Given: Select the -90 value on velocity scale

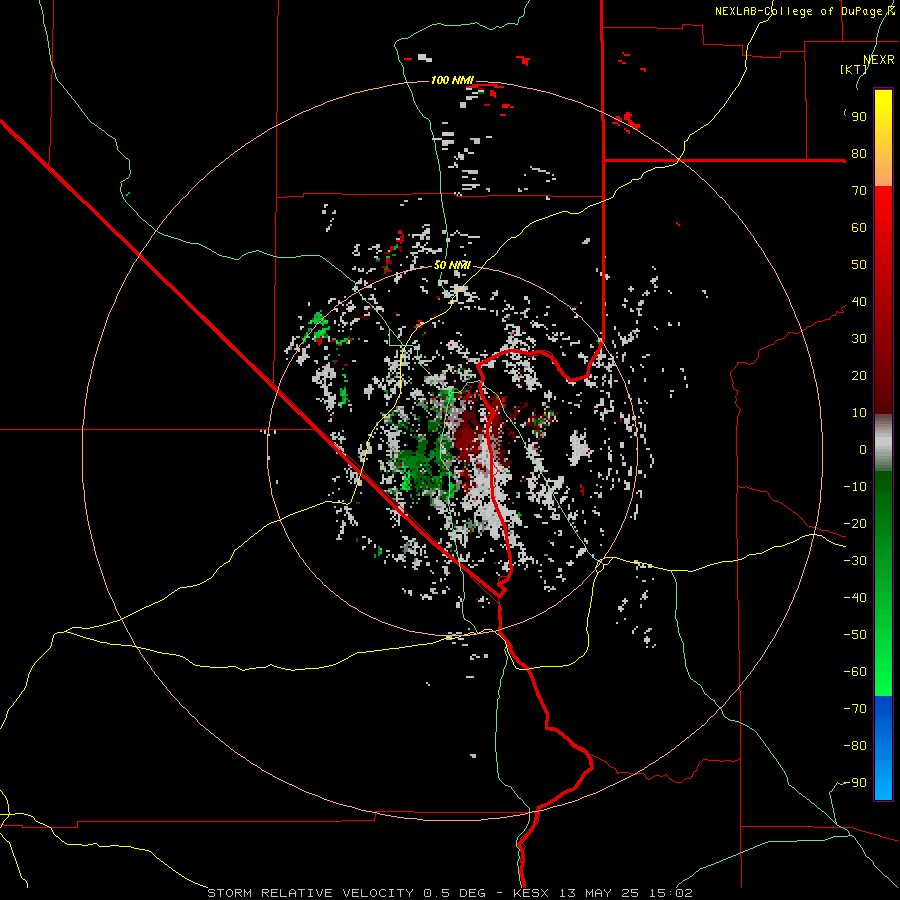Looking at the screenshot, I should coord(855,783).
